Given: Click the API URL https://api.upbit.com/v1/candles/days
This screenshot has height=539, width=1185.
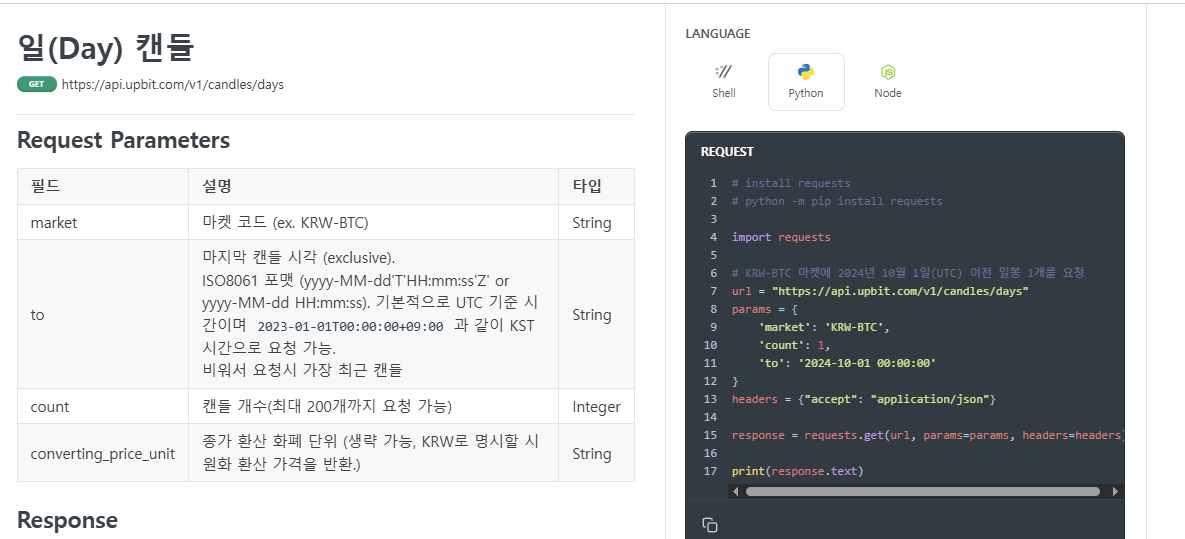Looking at the screenshot, I should click(173, 85).
